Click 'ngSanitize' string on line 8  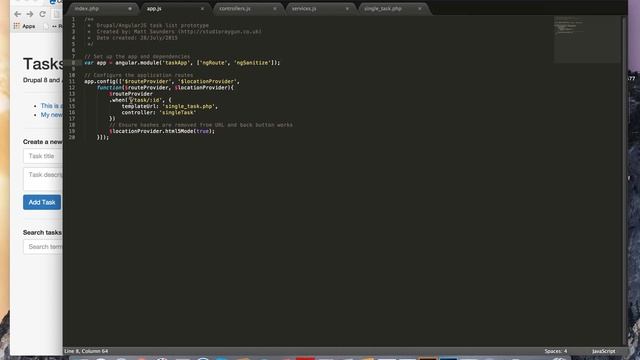tap(252, 62)
